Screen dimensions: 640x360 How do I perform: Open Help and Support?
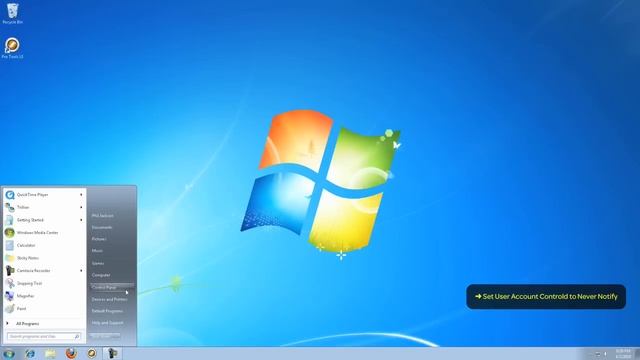click(107, 323)
